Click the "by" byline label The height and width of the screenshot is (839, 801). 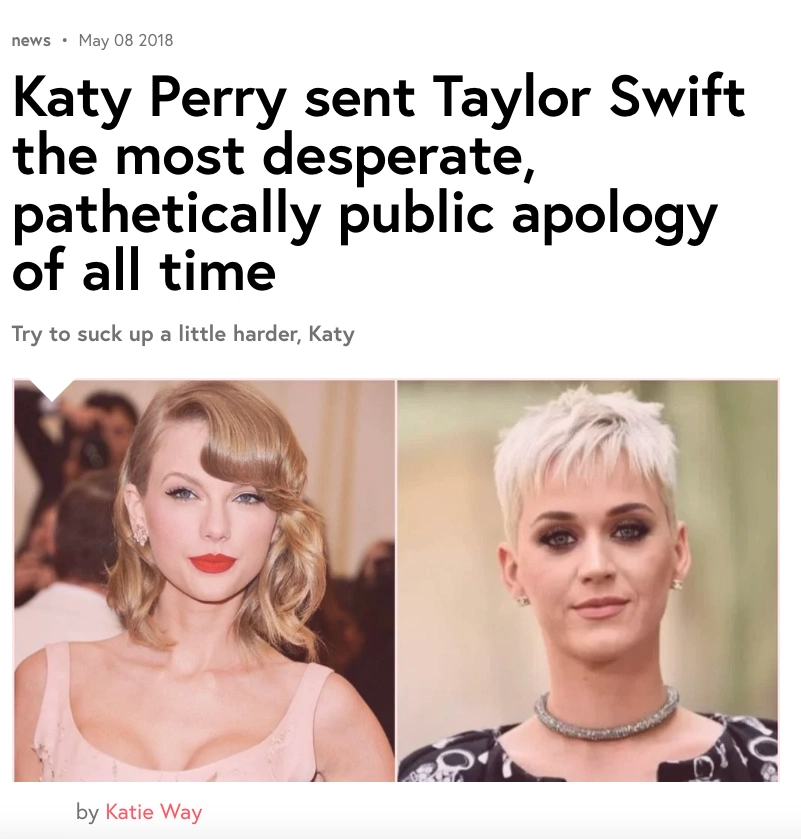pos(87,812)
